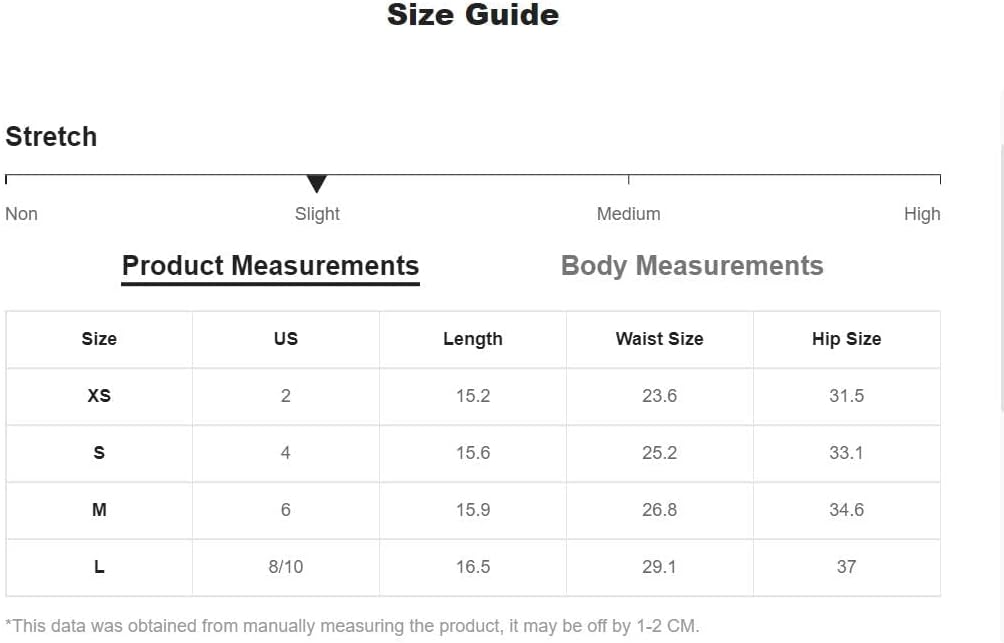Click the US column header
The image size is (1004, 643).
(x=286, y=339)
